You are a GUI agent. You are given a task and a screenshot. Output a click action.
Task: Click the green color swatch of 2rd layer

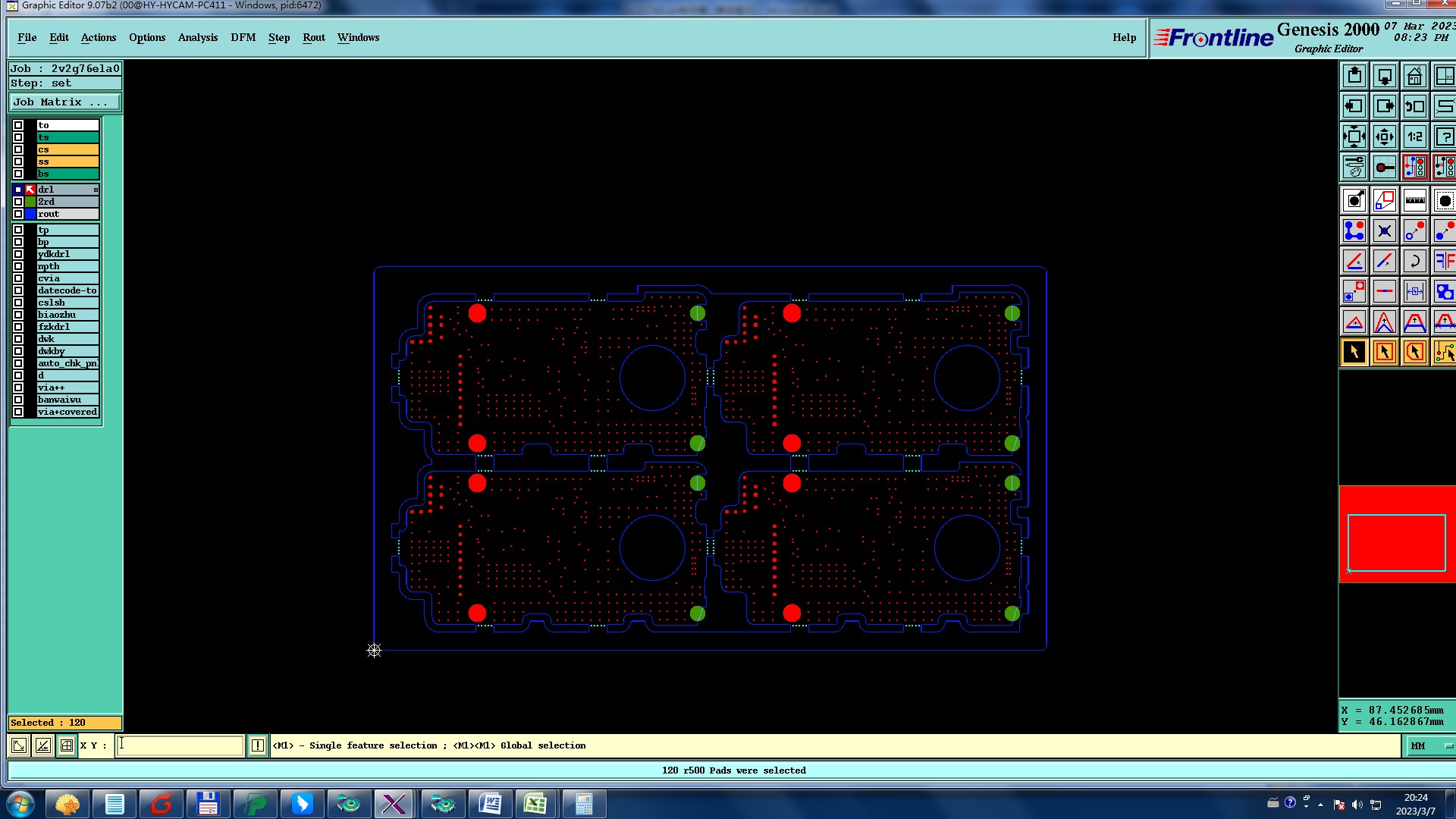30,202
